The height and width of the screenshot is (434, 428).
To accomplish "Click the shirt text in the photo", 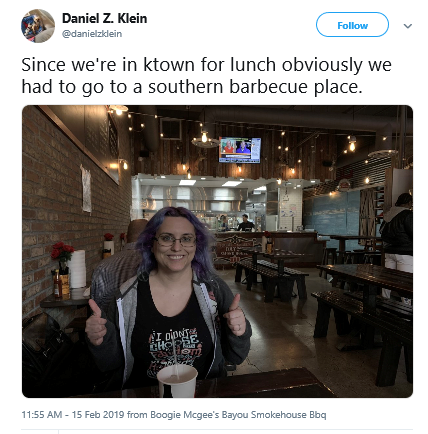I will pyautogui.click(x=176, y=343).
